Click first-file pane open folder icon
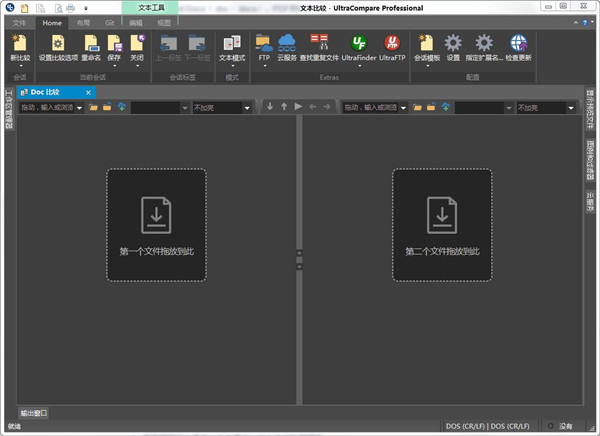The width and height of the screenshot is (600, 436). click(93, 107)
